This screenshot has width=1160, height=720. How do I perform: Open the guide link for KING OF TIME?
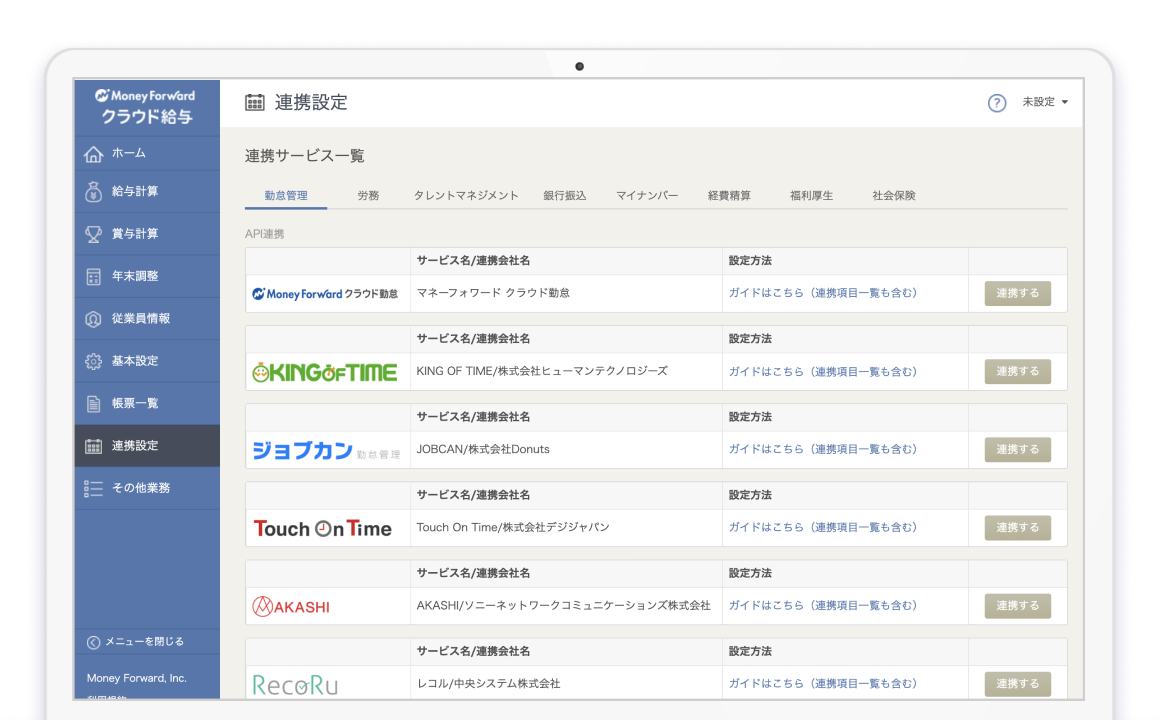pos(823,371)
